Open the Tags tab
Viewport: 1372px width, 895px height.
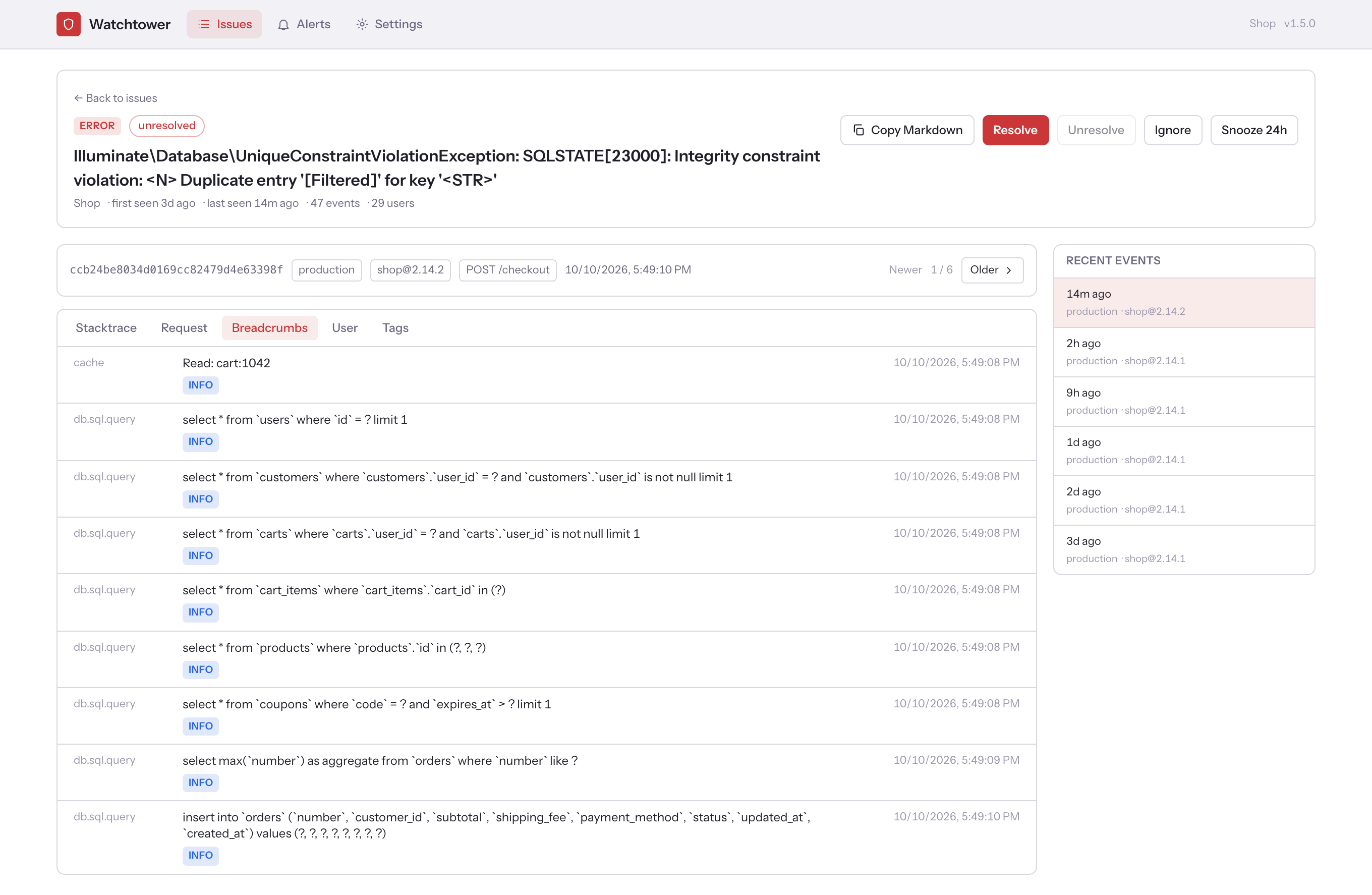click(x=395, y=328)
